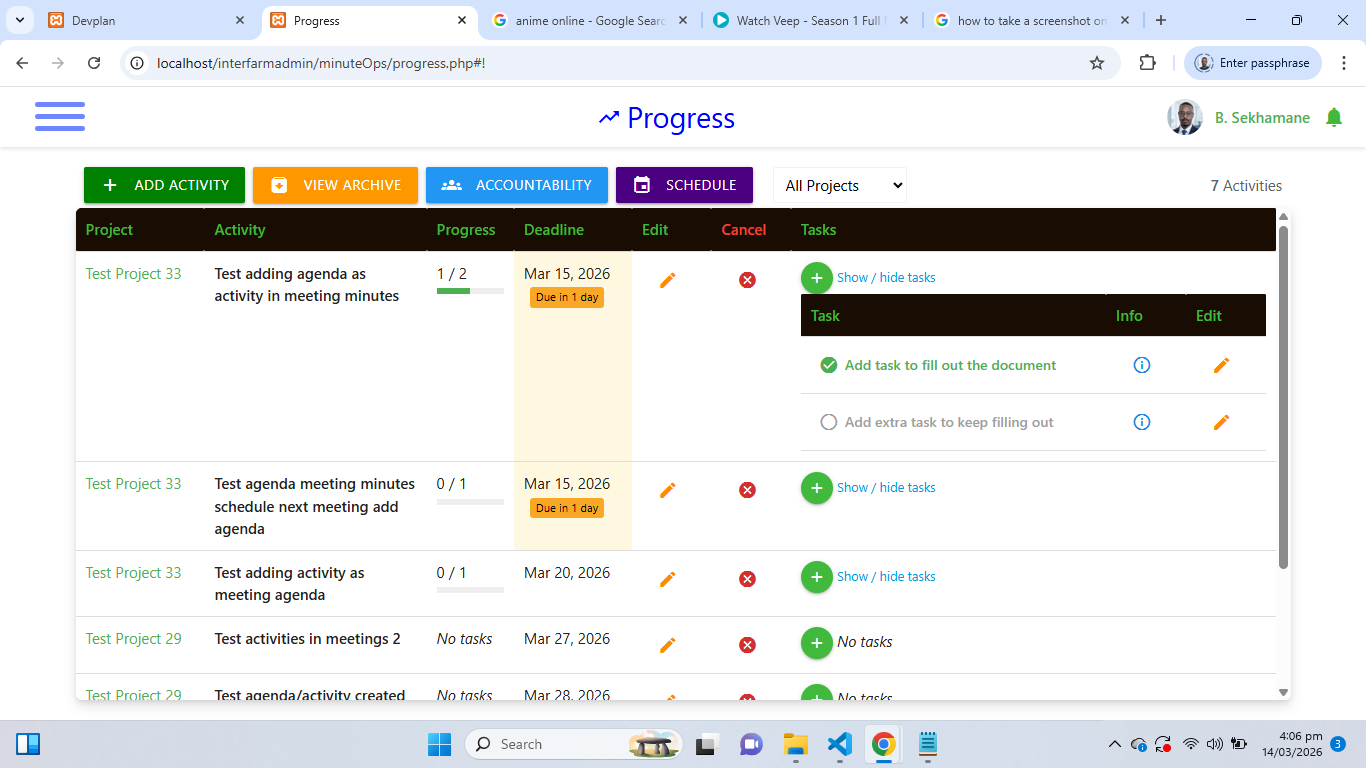Screen dimensions: 1366x768
Task: Close the Progress tab
Action: [461, 20]
